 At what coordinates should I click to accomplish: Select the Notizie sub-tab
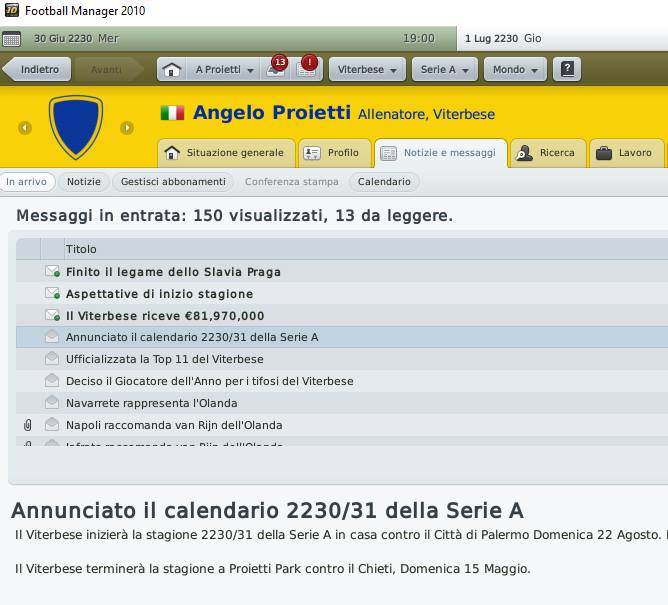click(x=84, y=182)
